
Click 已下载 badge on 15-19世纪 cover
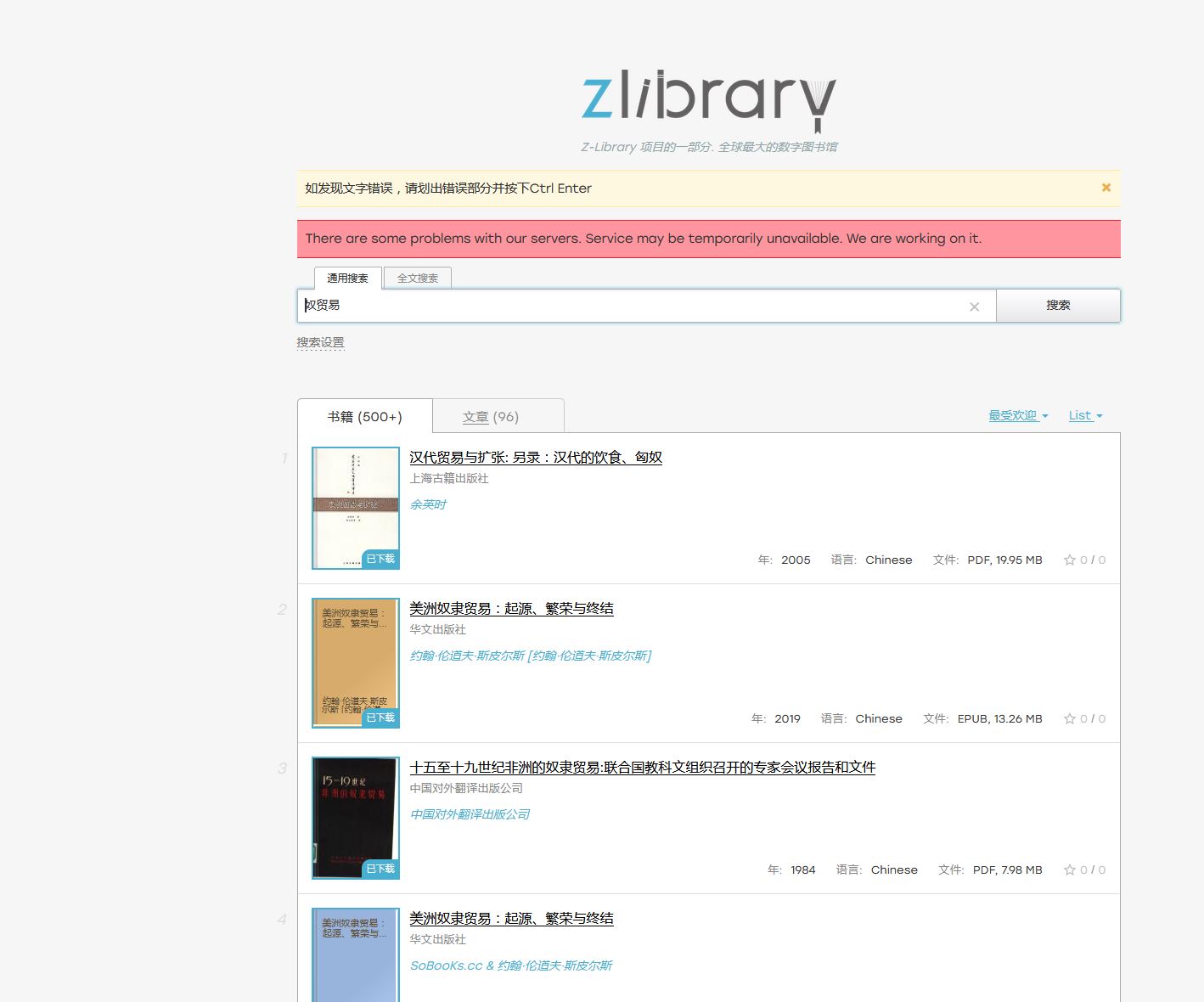(380, 869)
